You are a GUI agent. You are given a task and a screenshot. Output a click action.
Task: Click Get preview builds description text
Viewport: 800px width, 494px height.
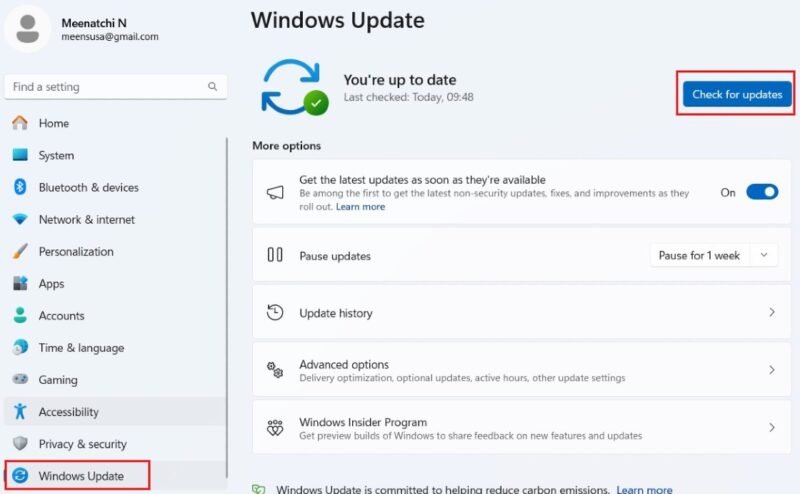tap(470, 436)
